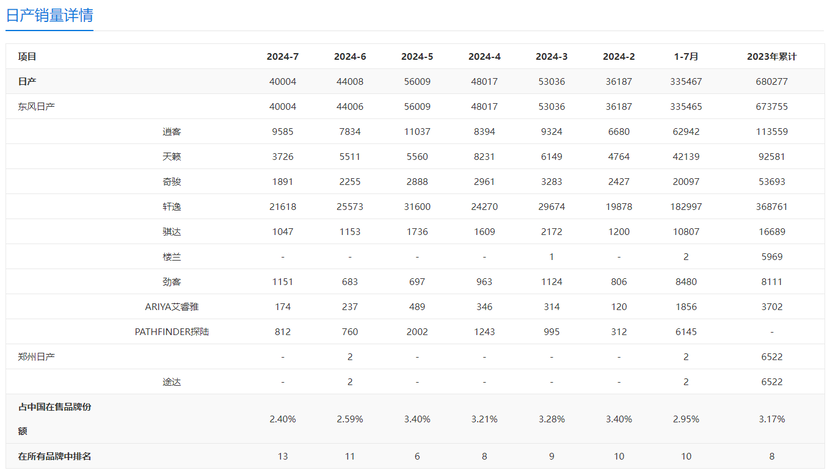Click the 2024-5 column header
The height and width of the screenshot is (473, 830).
[x=417, y=57]
